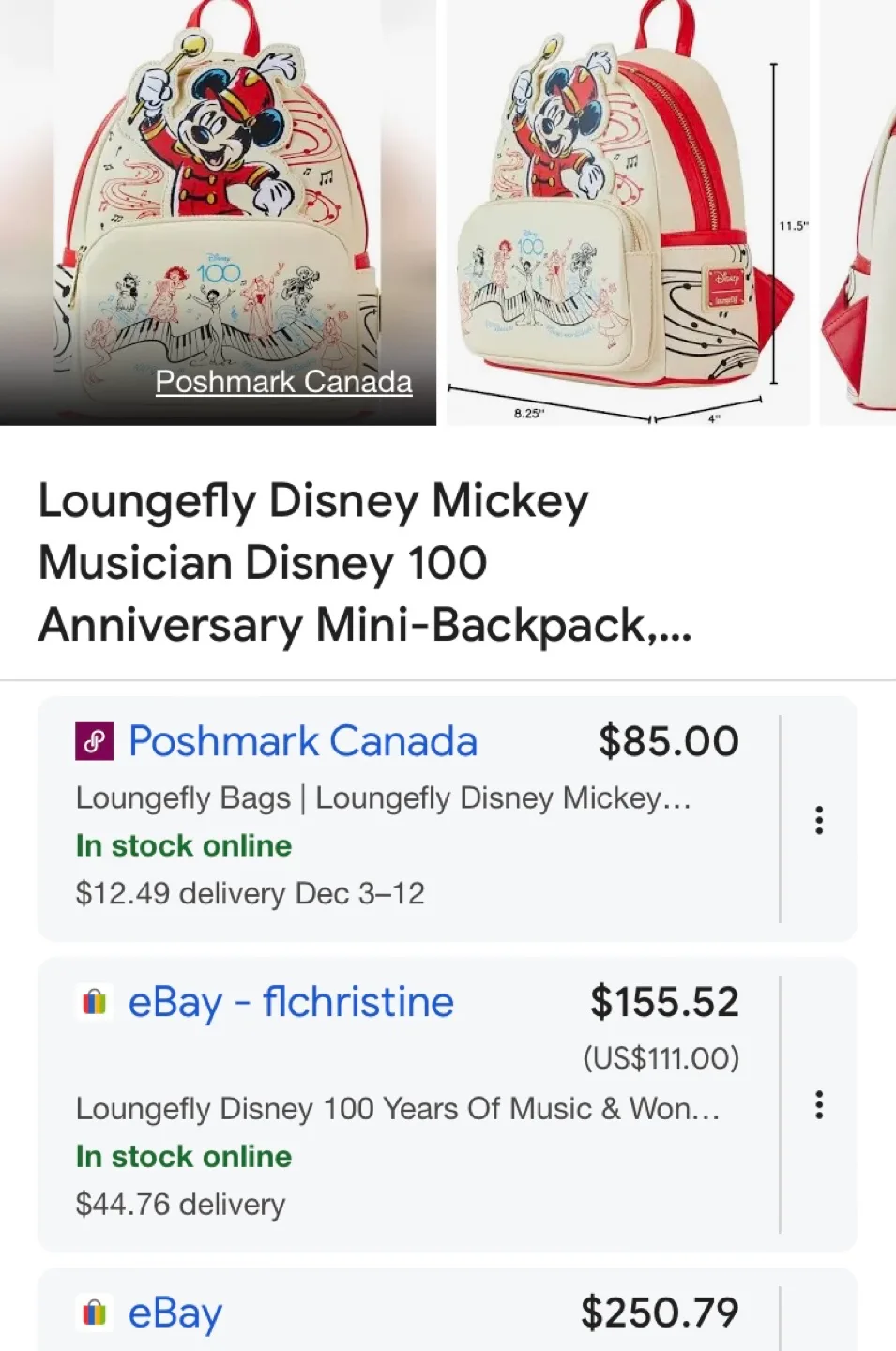
Task: Open the three-dot menu on Poshmark listing
Action: click(820, 820)
